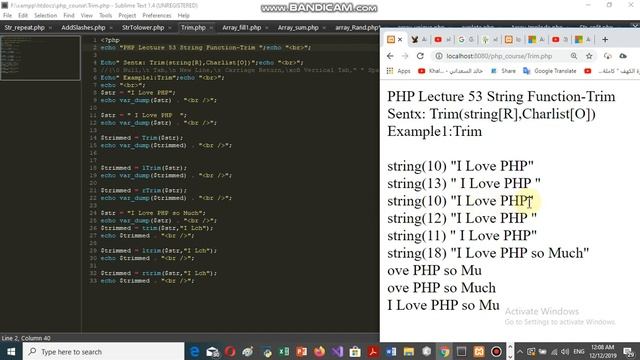Screen dimensions: 640x360
Task: Close the Array_fill1.php tab
Action: (267, 28)
